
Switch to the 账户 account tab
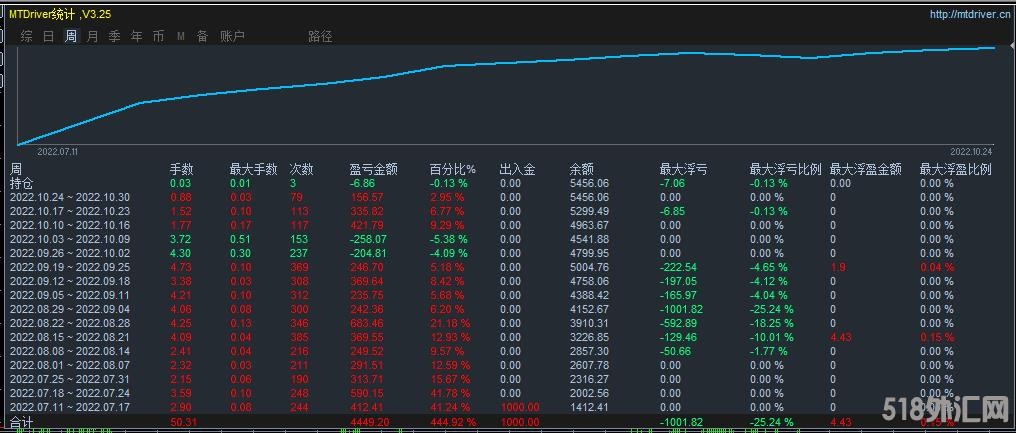tap(231, 36)
